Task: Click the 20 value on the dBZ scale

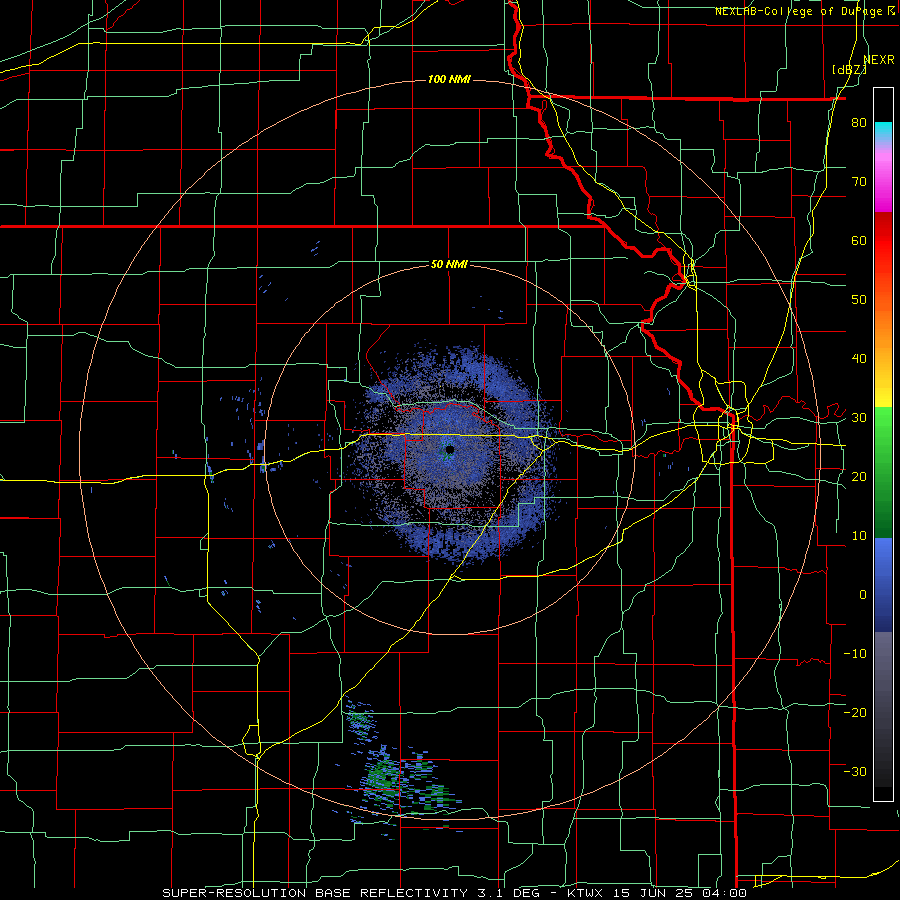Action: pyautogui.click(x=859, y=478)
